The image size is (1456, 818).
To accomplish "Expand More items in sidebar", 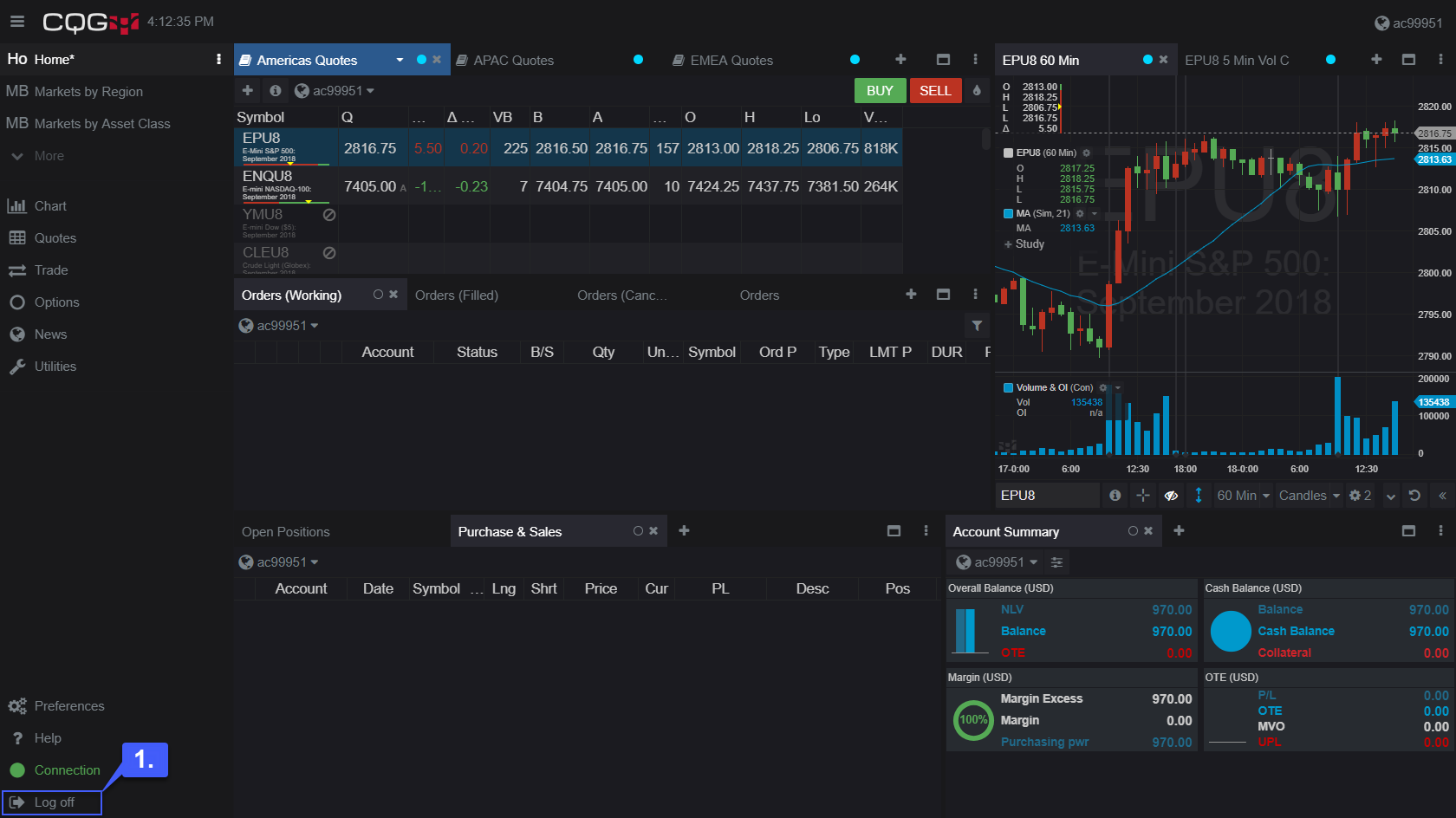I will click(x=37, y=156).
